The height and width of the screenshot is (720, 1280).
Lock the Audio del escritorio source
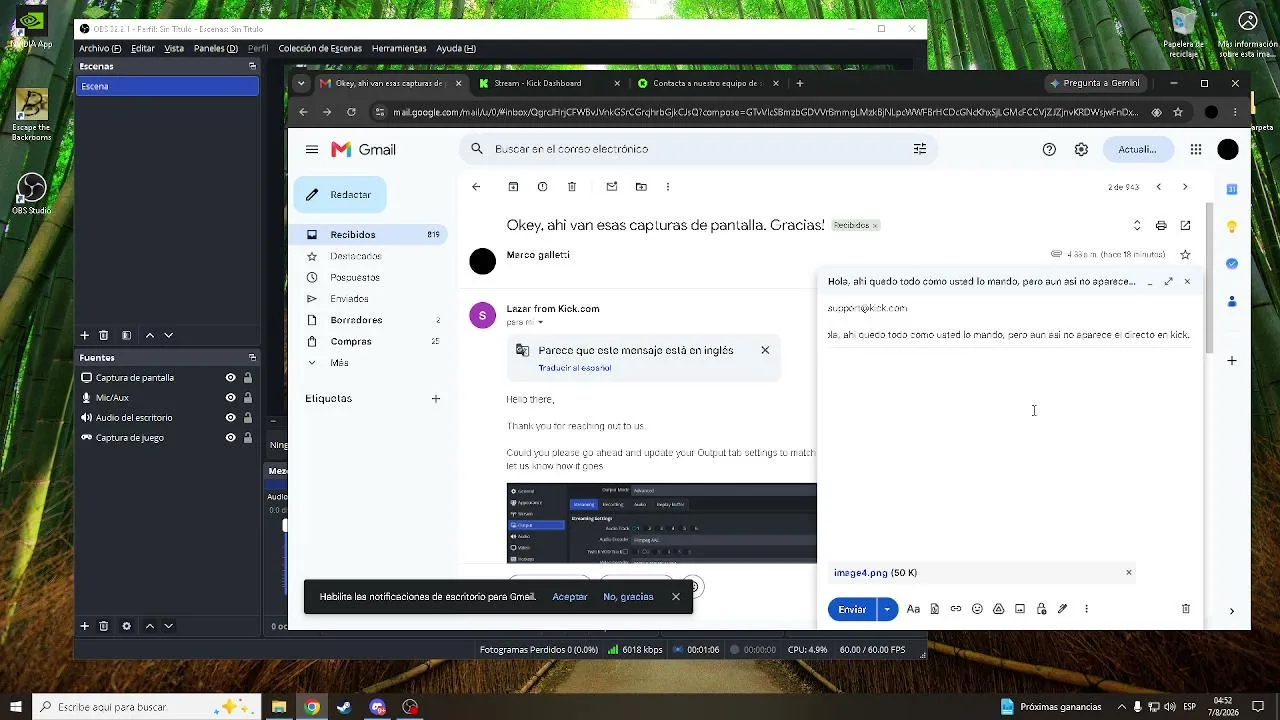pyautogui.click(x=248, y=418)
